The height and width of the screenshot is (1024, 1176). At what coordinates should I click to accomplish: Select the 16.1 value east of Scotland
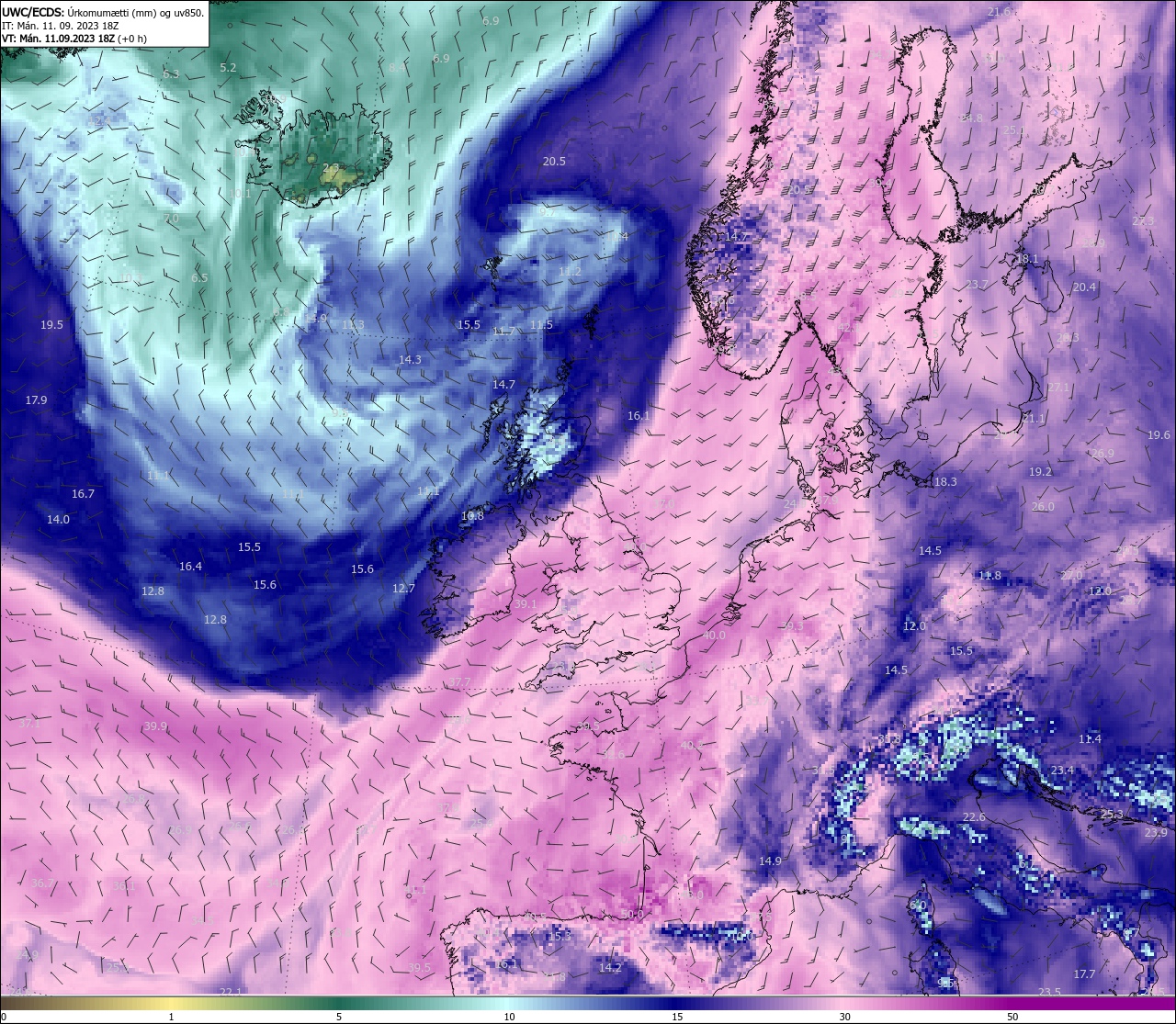[x=639, y=416]
